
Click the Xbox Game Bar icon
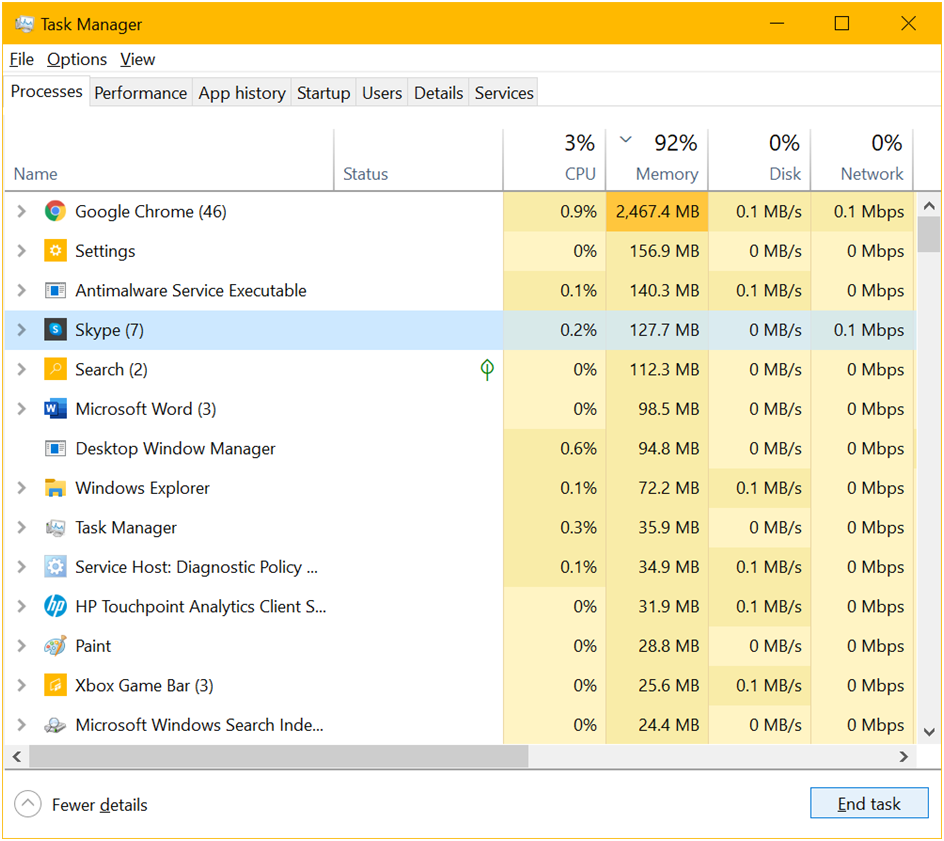pos(55,685)
